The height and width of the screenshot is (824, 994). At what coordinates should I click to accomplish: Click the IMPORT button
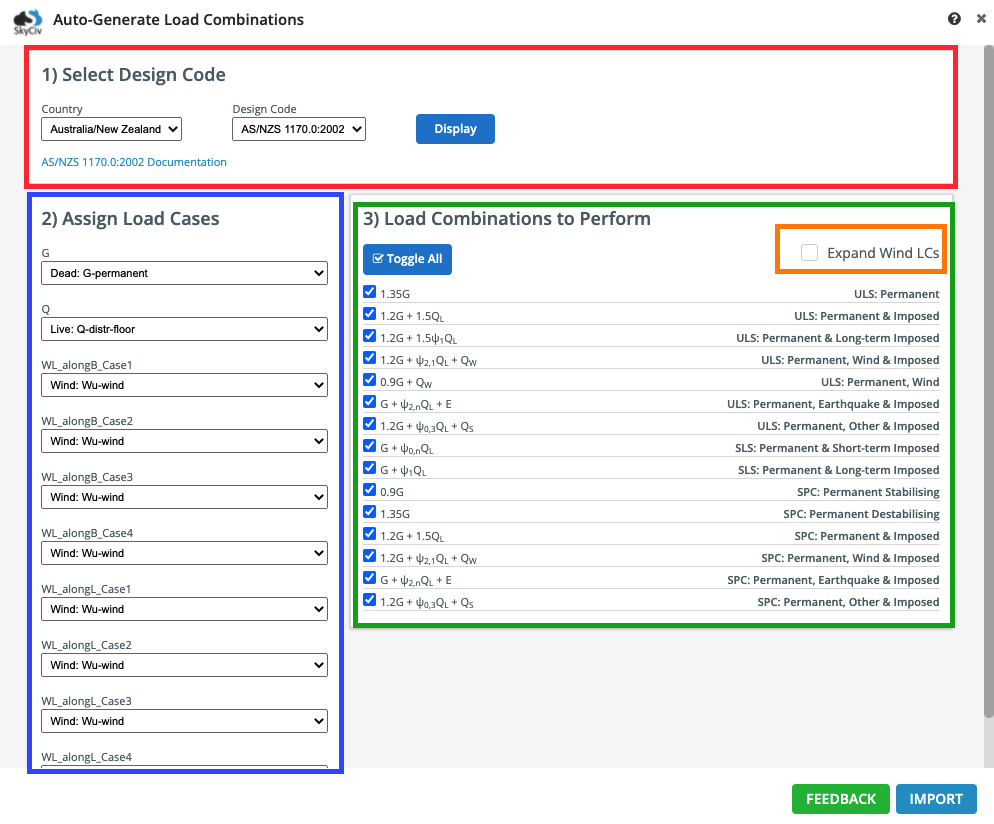pos(936,799)
